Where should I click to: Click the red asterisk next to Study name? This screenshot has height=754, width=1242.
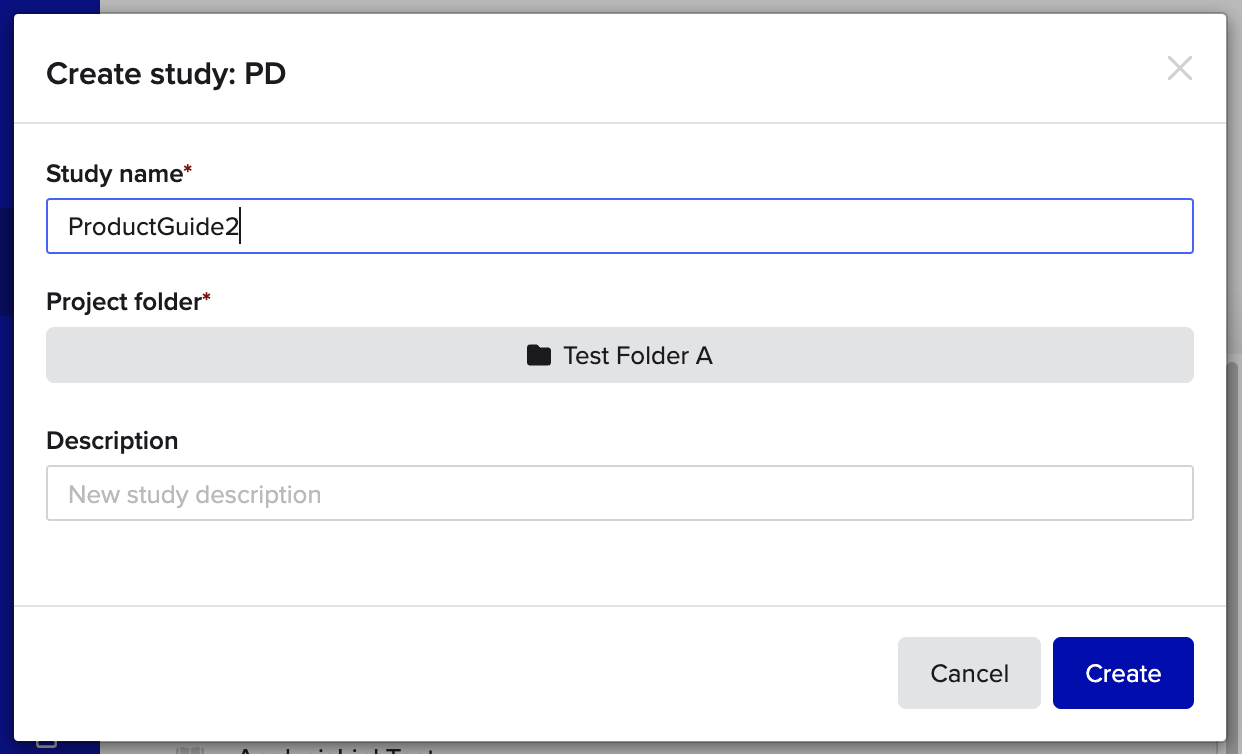tap(188, 170)
